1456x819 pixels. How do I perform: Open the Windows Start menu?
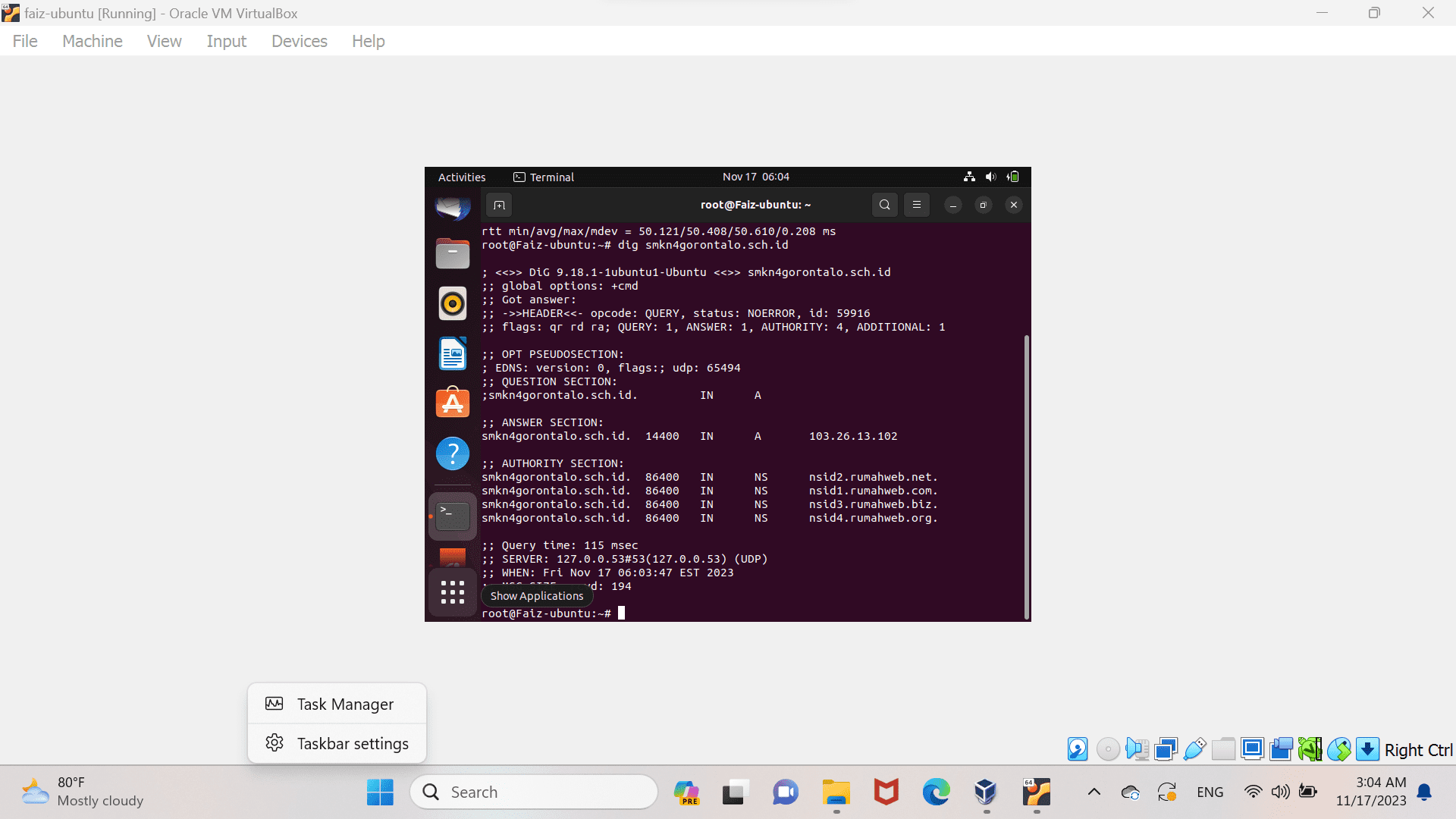pos(380,792)
